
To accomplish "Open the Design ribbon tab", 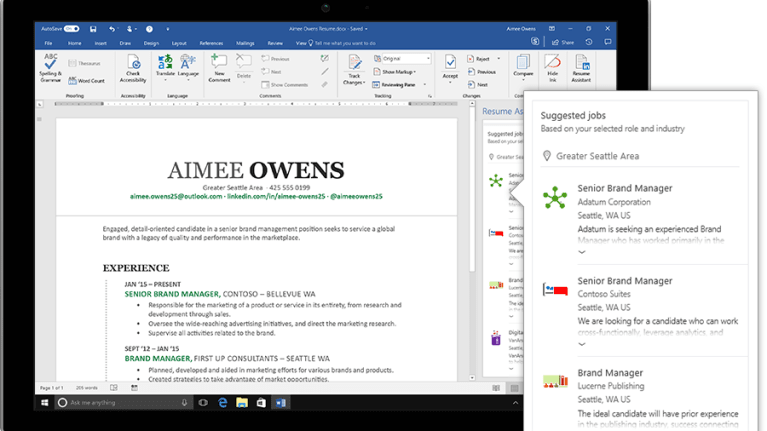I will [151, 43].
